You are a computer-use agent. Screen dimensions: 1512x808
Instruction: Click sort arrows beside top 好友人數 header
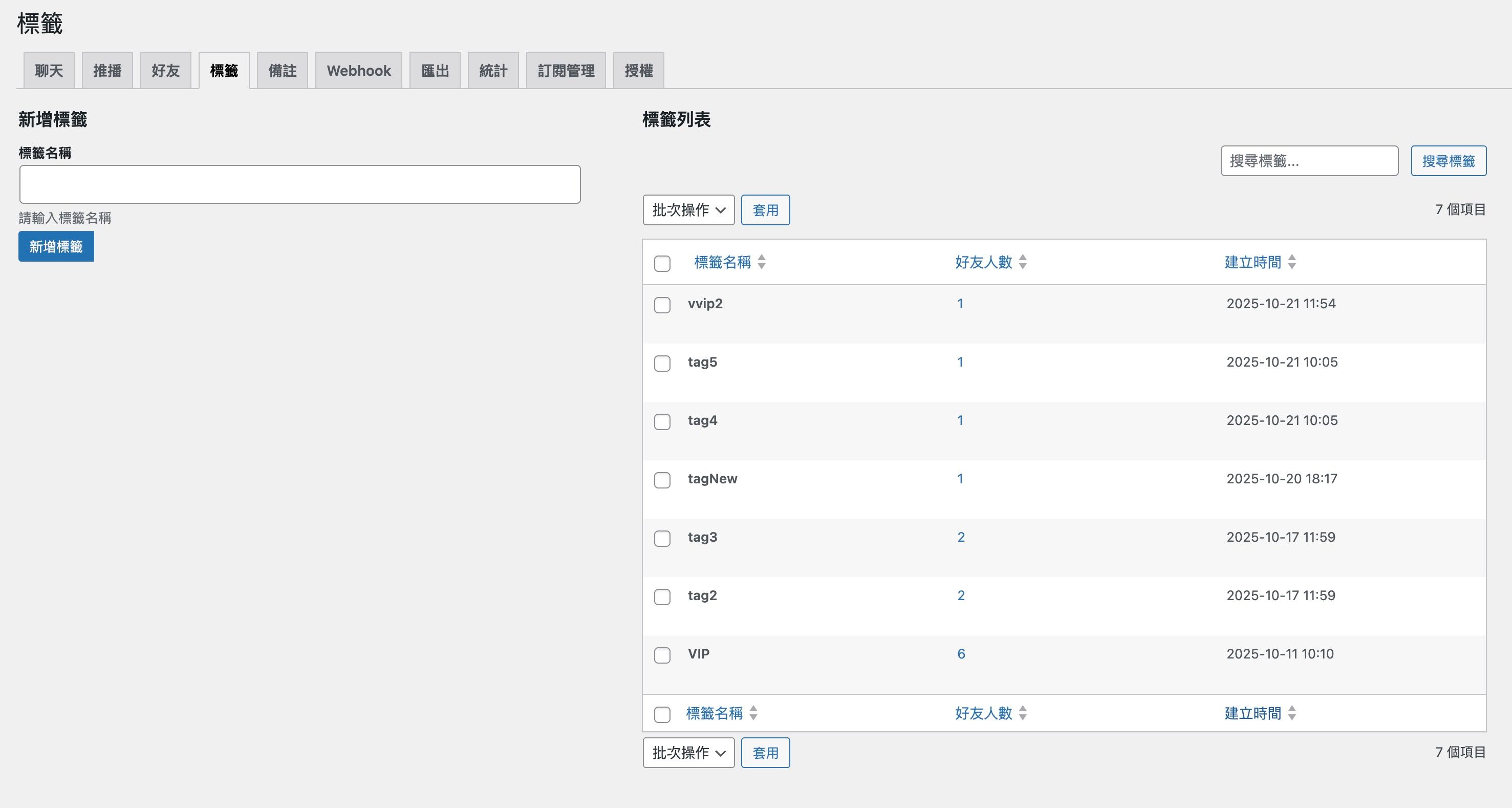[1023, 262]
